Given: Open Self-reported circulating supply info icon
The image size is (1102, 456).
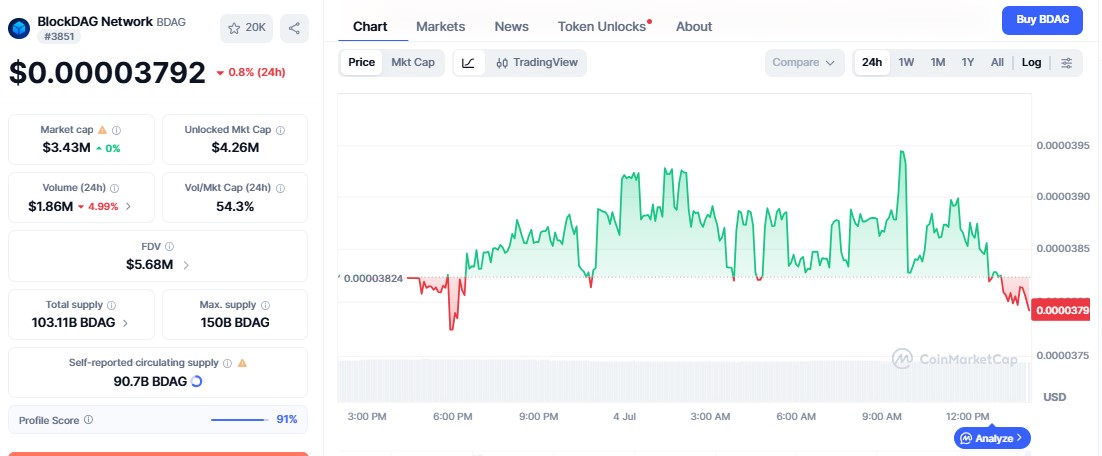Looking at the screenshot, I should (227, 363).
